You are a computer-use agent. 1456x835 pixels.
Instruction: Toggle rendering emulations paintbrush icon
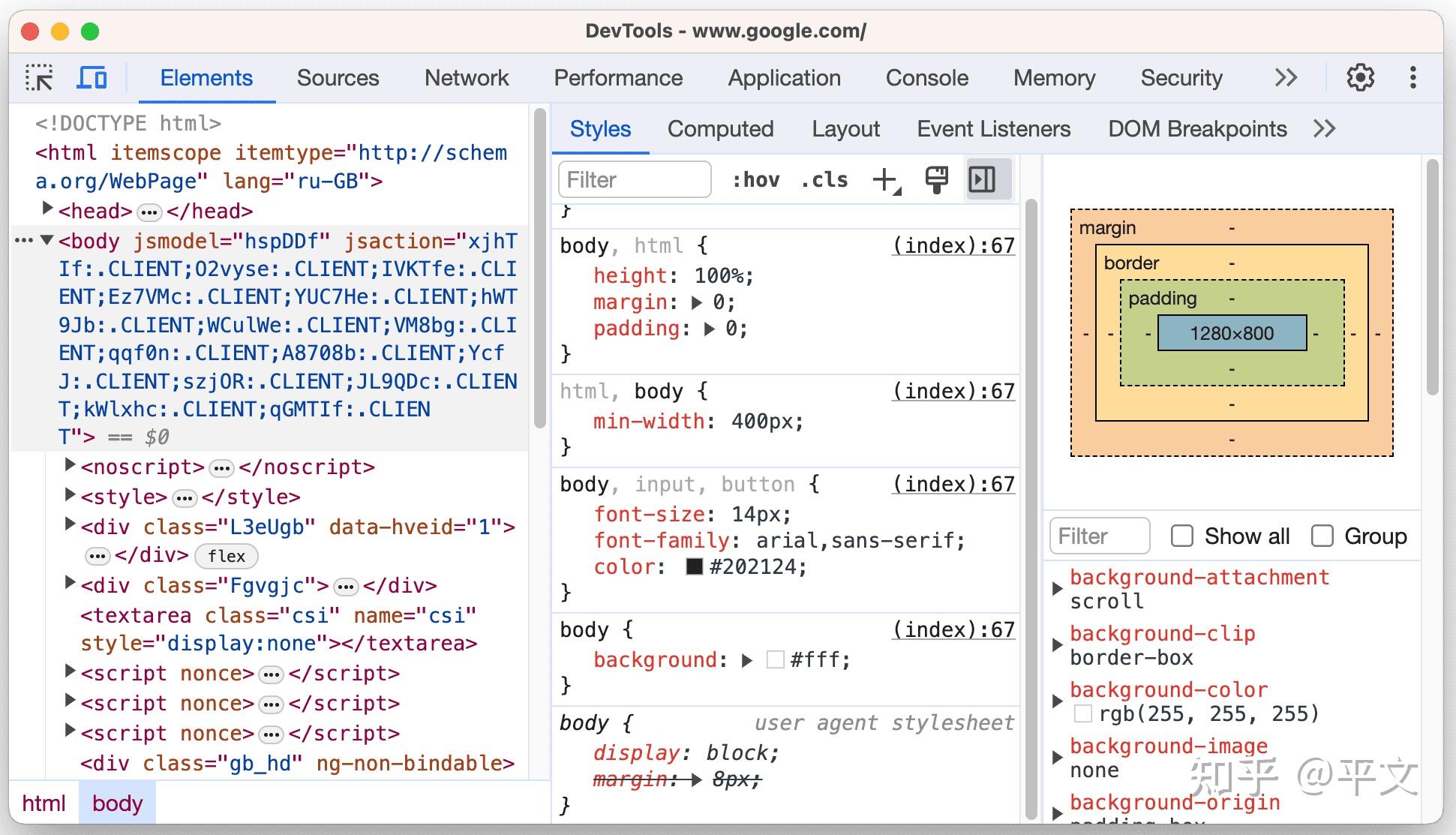[x=936, y=180]
